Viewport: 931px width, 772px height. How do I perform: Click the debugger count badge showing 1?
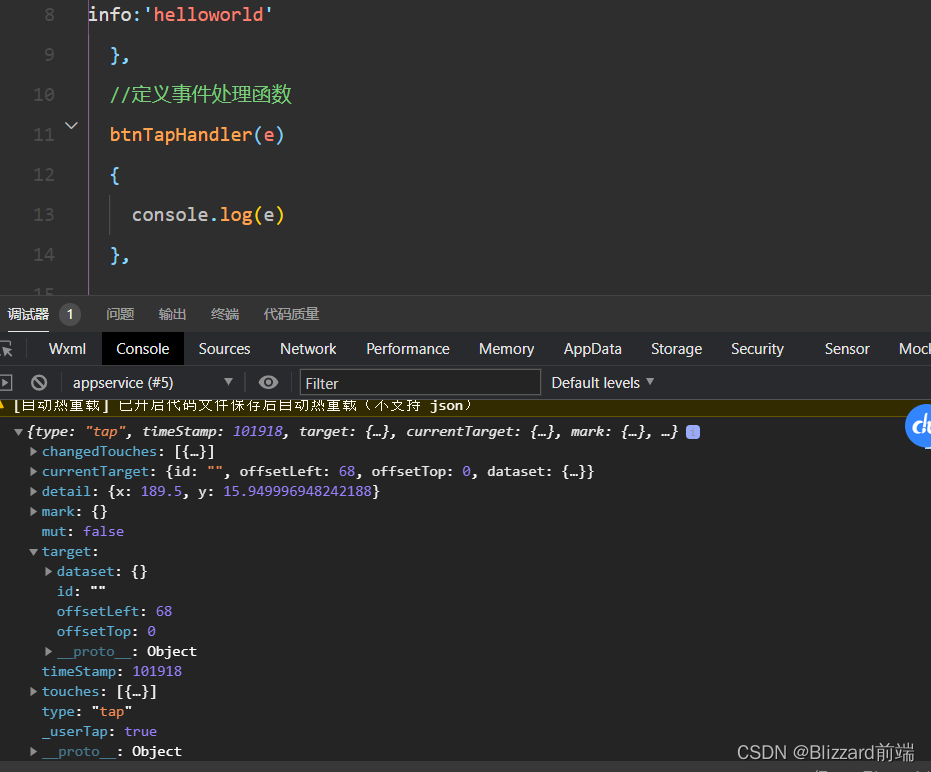70,314
